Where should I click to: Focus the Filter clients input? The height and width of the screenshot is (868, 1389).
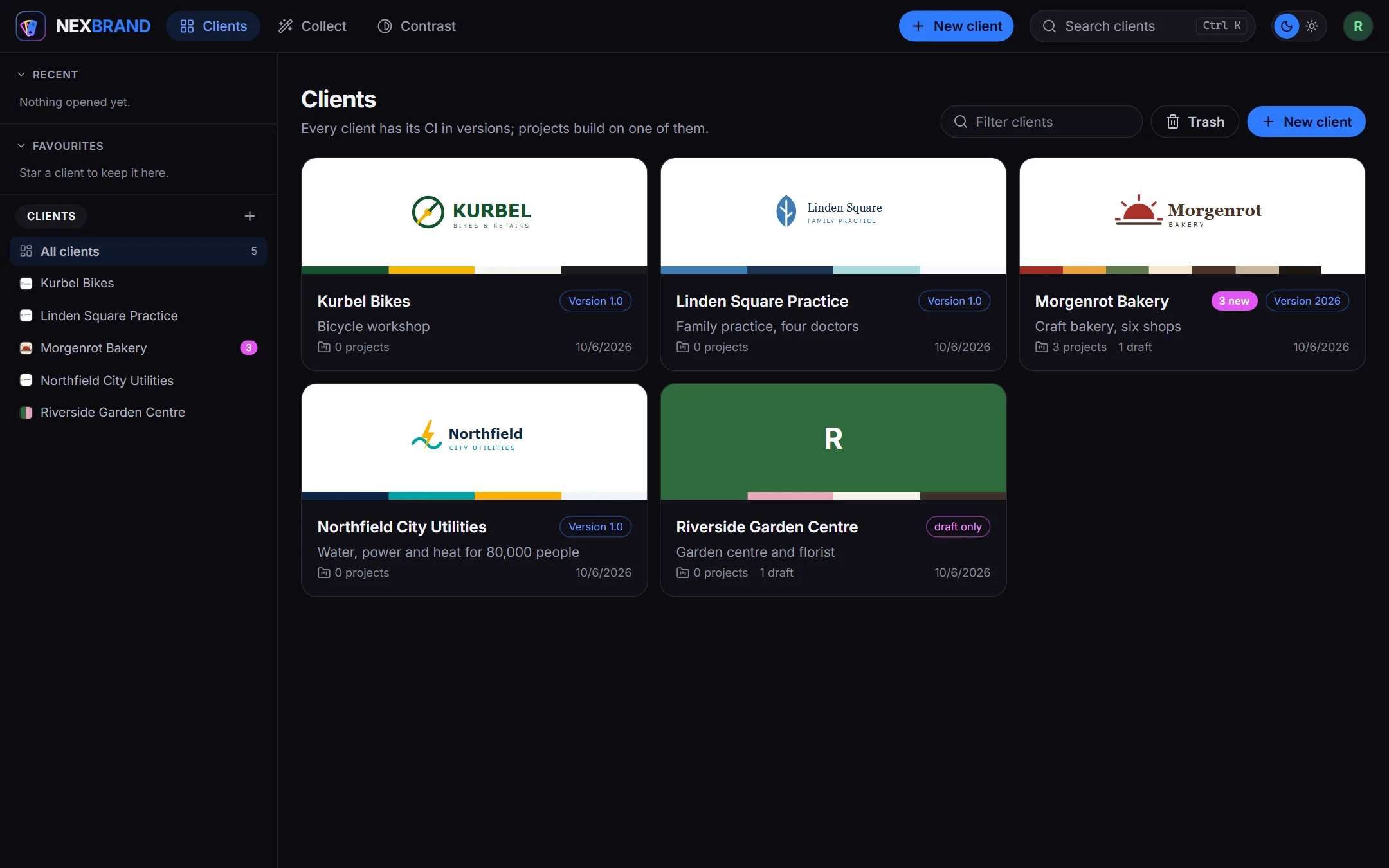pos(1041,122)
